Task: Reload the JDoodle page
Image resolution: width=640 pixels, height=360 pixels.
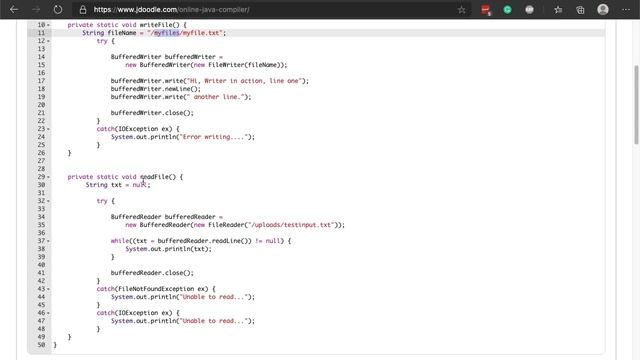Action: [58, 9]
